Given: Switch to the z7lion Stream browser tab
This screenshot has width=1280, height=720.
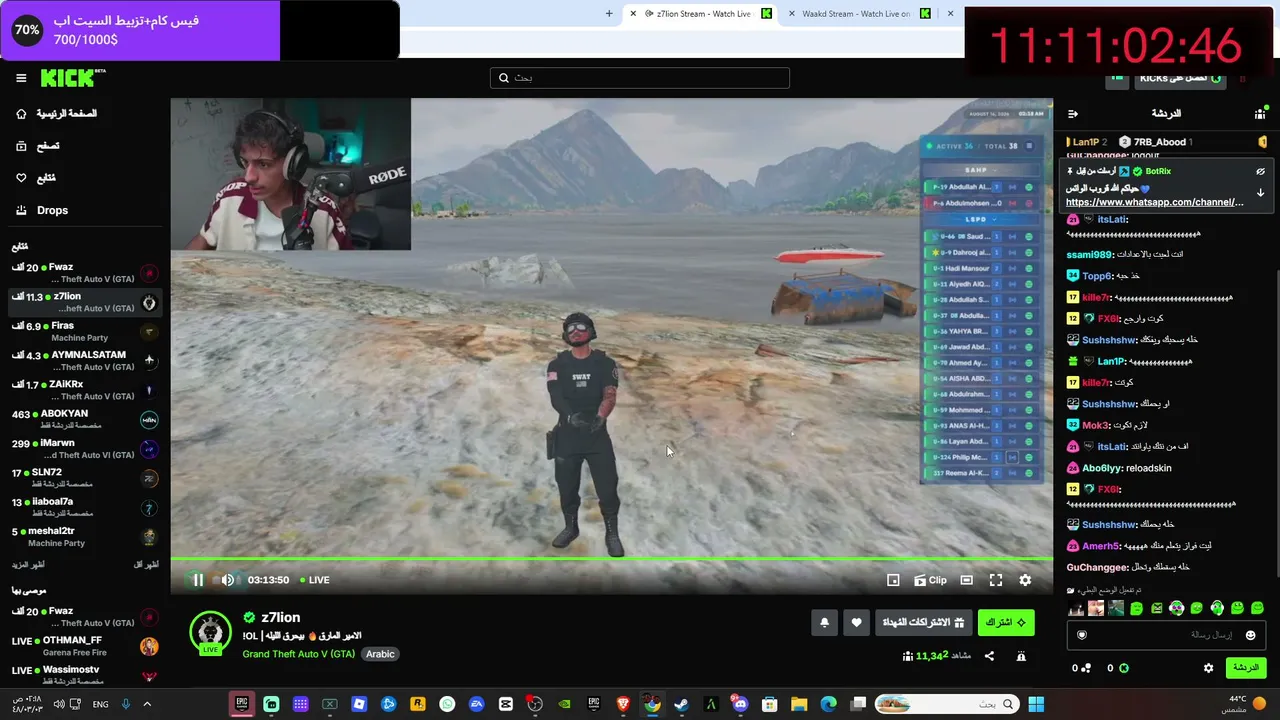Looking at the screenshot, I should (x=701, y=14).
